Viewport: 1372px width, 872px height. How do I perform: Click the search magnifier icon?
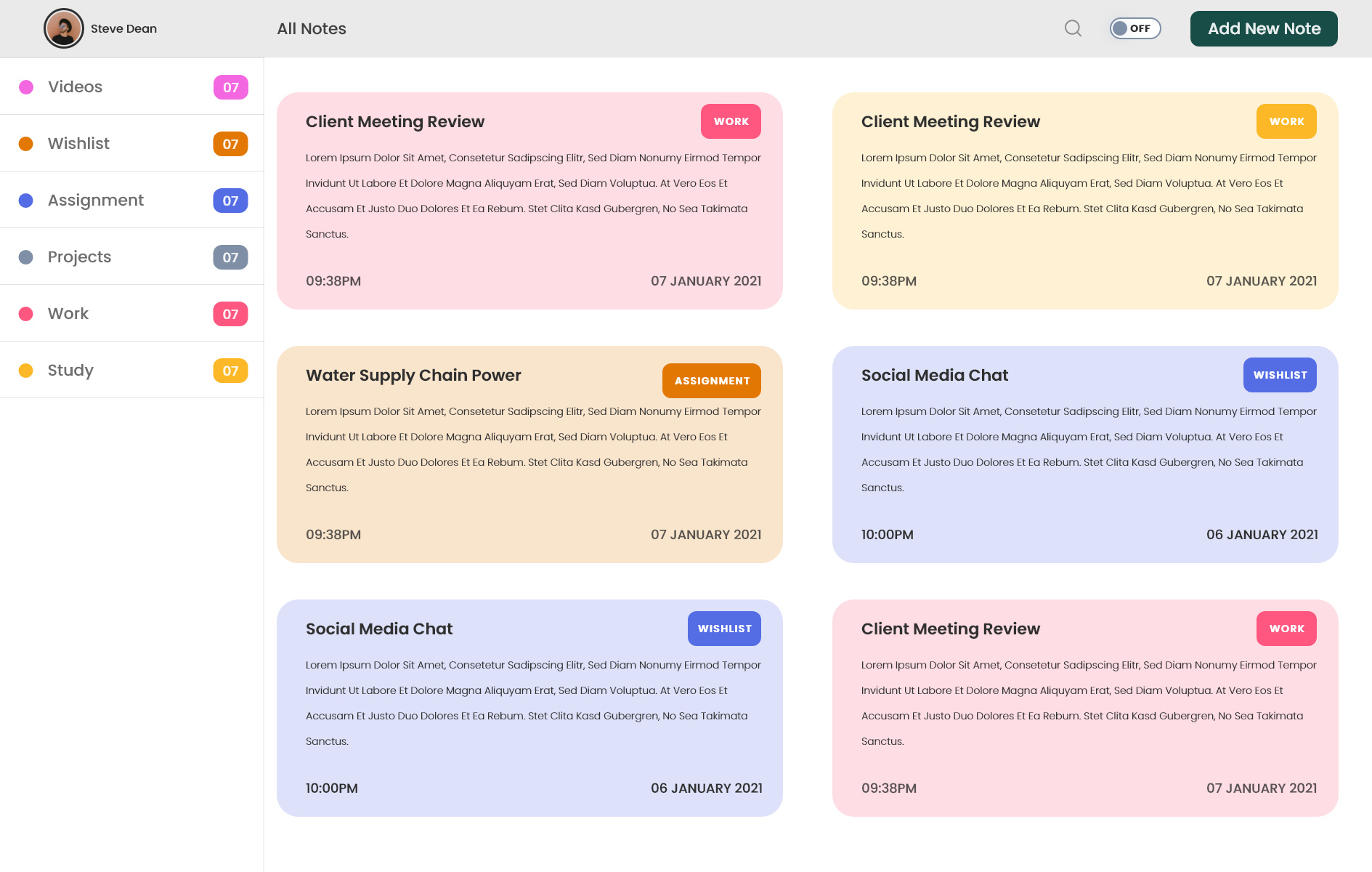1073,28
